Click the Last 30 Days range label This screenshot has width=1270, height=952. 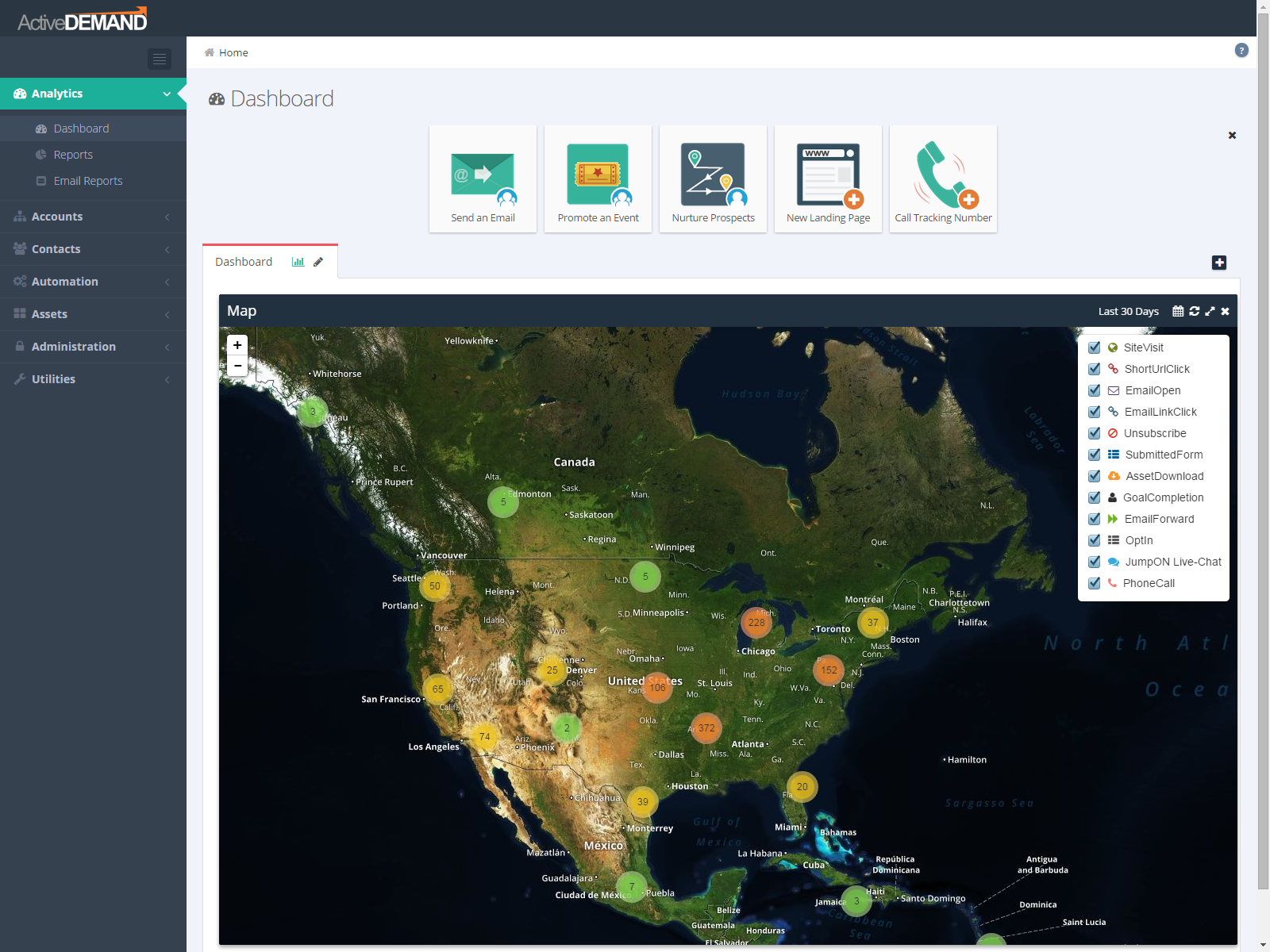point(1128,311)
